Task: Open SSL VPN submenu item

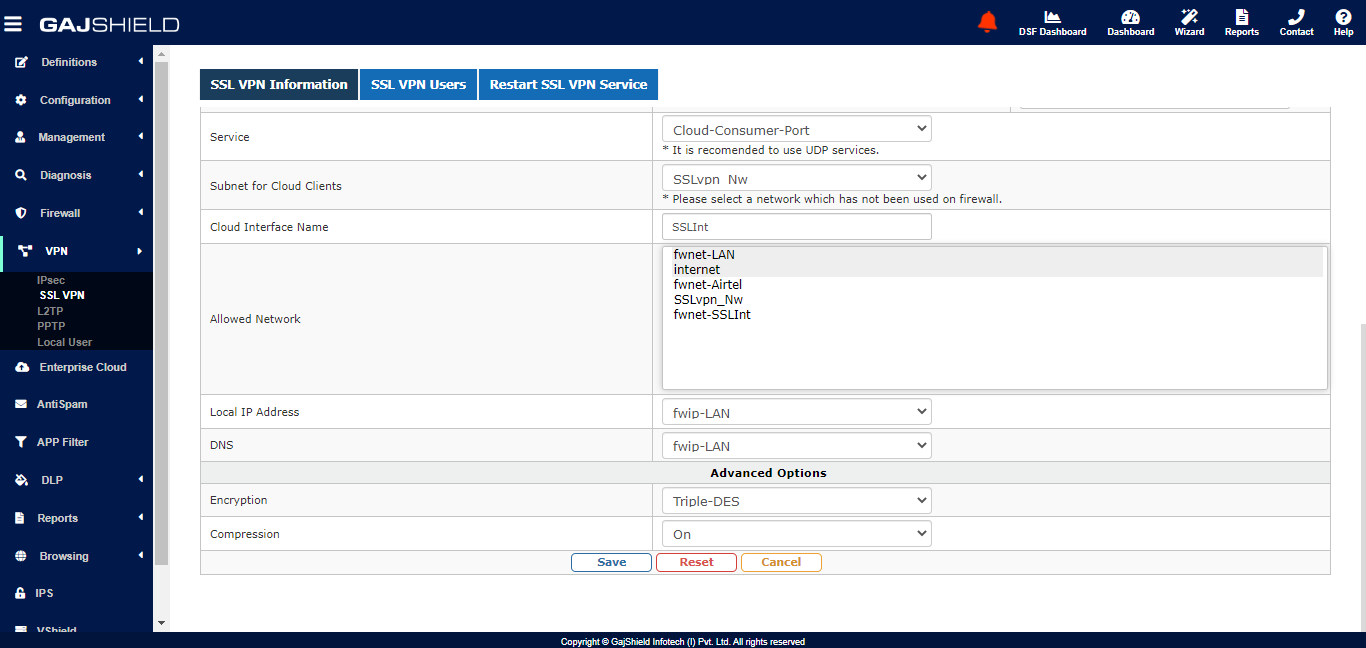Action: click(62, 295)
